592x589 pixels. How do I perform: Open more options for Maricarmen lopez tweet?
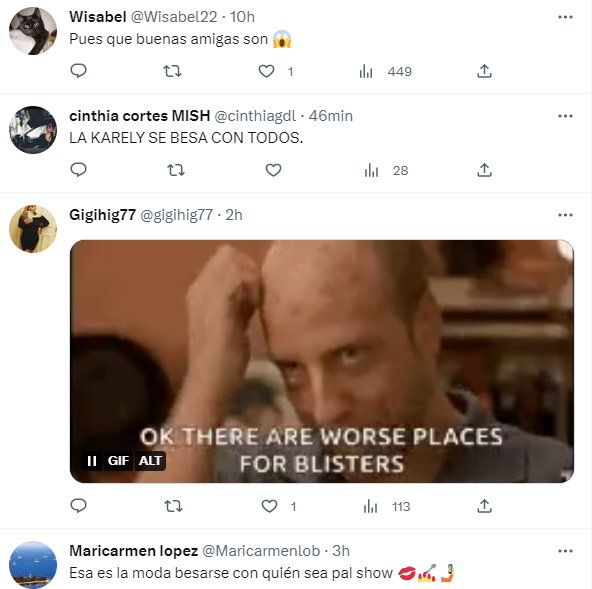565,551
